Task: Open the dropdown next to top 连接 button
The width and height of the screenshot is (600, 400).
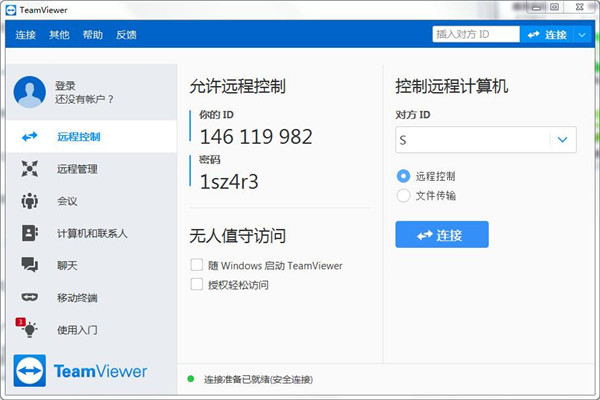Action: 582,35
